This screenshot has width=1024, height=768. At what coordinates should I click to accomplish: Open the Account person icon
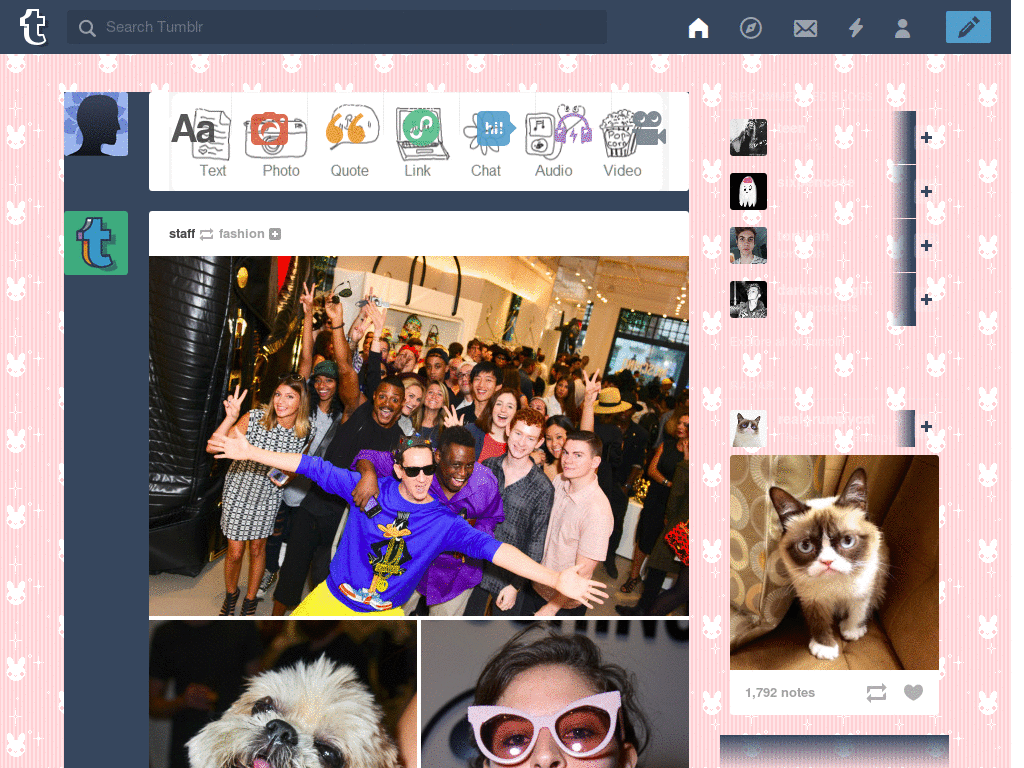click(x=902, y=28)
